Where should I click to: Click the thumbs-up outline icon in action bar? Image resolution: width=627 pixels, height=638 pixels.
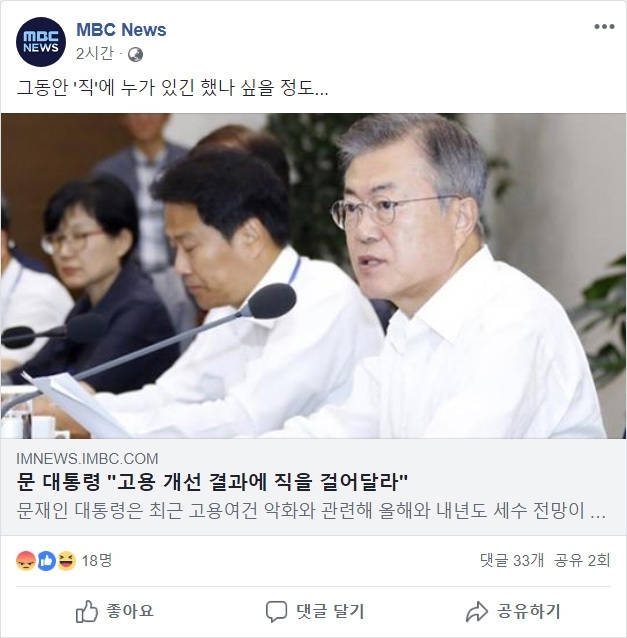click(87, 611)
